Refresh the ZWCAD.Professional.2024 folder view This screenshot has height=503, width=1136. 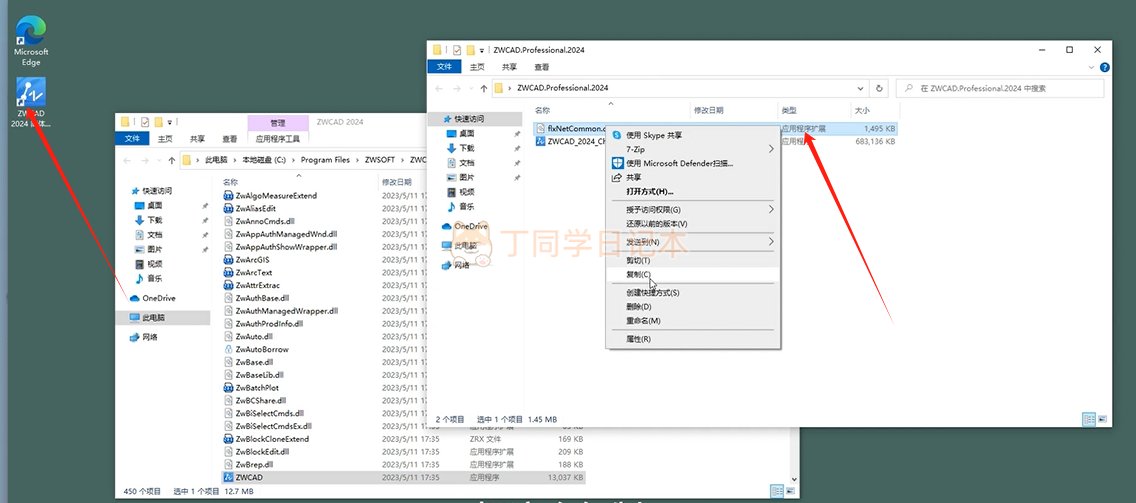(879, 88)
